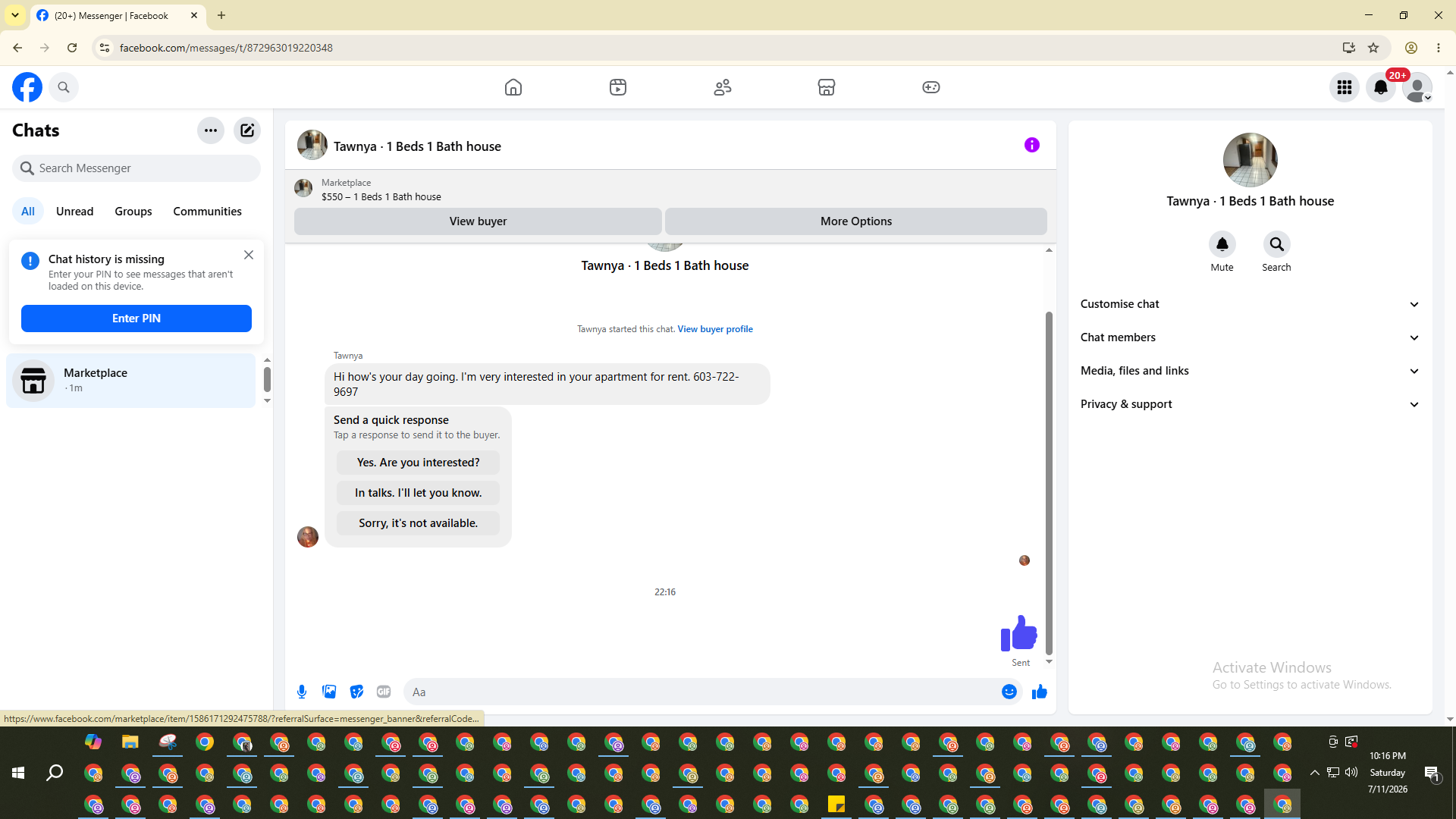Switch to the Unread tab

(74, 212)
